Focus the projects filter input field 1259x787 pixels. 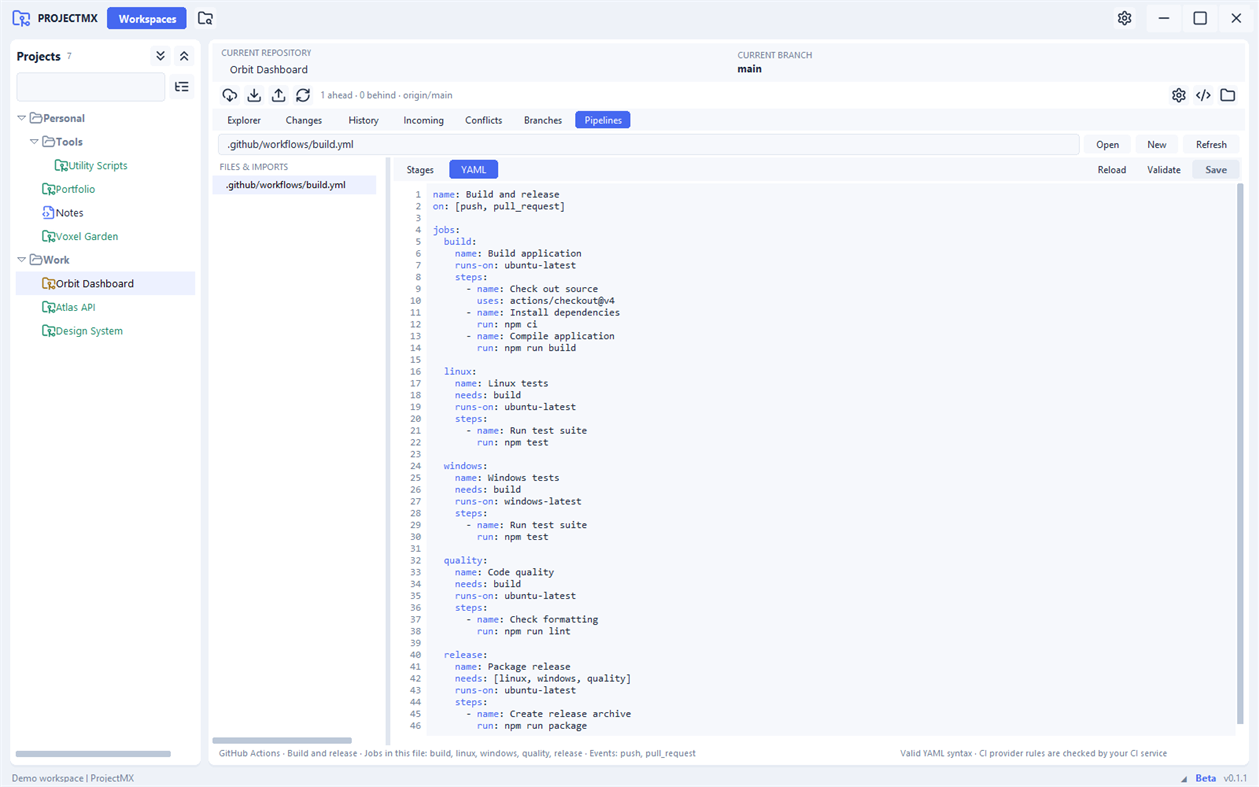point(91,87)
